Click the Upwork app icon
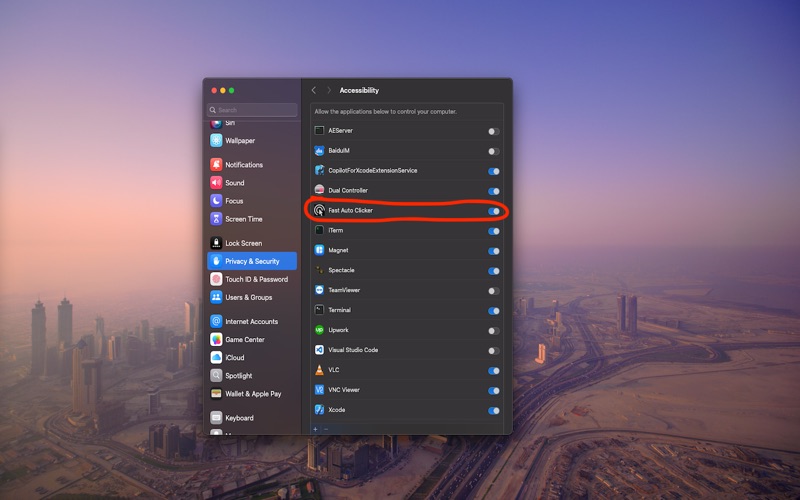The image size is (800, 500). pos(319,330)
